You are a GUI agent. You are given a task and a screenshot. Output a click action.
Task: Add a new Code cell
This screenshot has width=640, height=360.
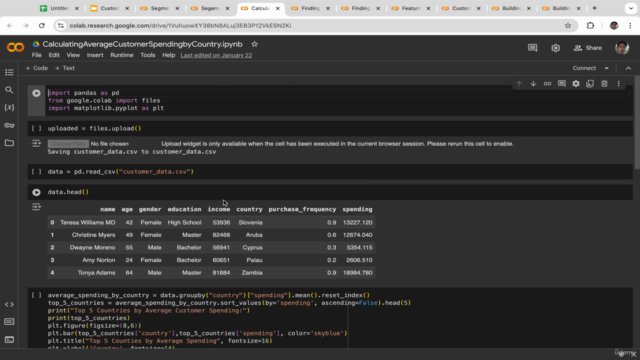pyautogui.click(x=37, y=68)
